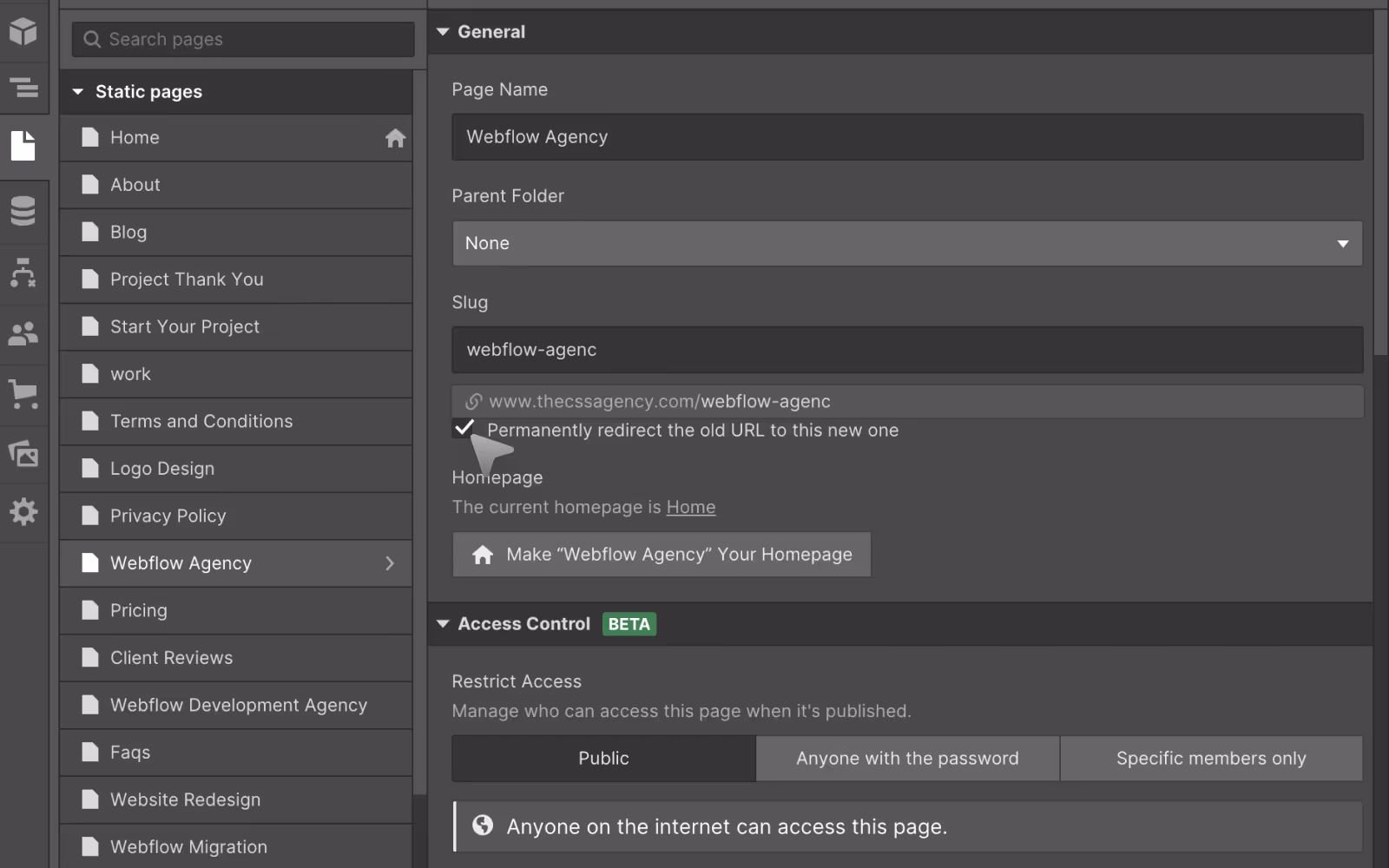
Task: Click the Search pages field
Action: pyautogui.click(x=243, y=39)
